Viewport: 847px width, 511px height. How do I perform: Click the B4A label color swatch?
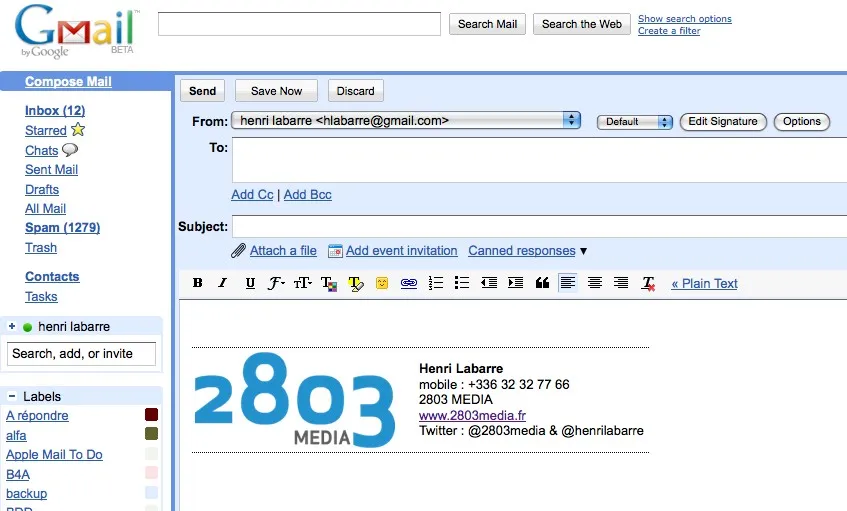pos(151,473)
